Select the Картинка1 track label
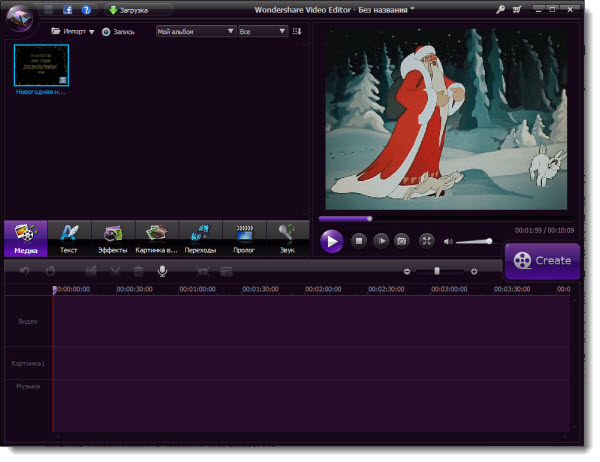 click(x=28, y=364)
